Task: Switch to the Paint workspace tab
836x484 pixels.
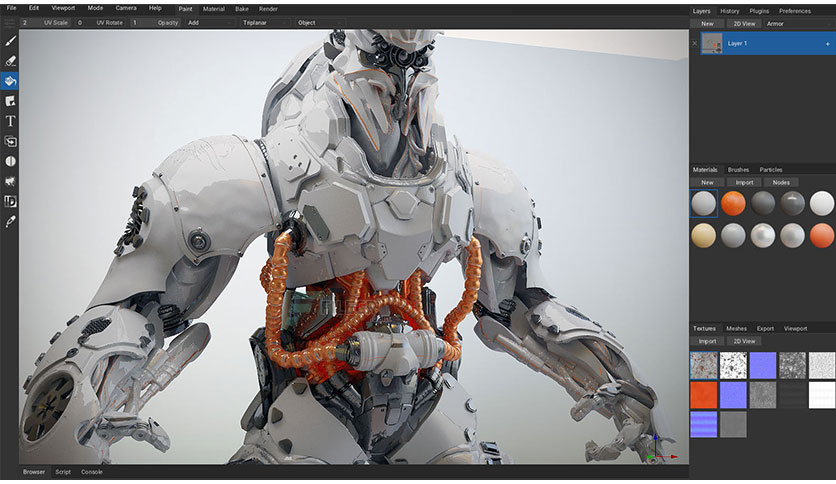Action: point(186,9)
